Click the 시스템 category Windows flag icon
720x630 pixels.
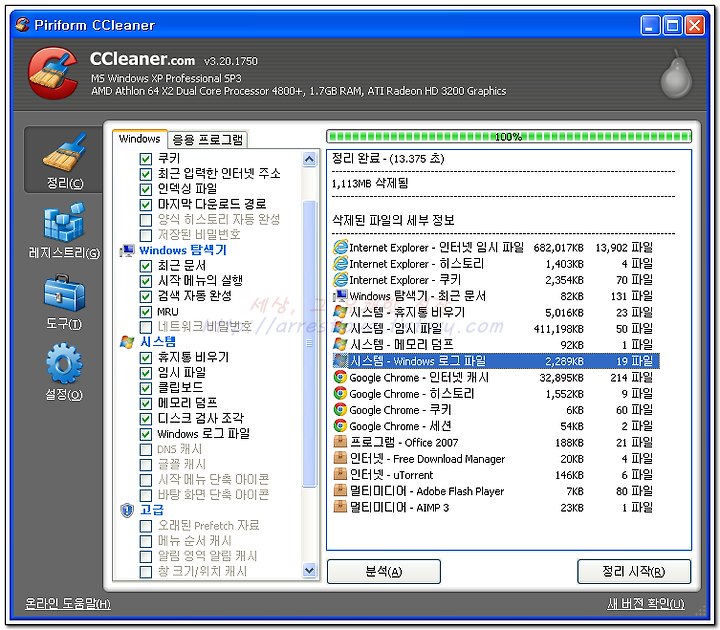127,342
